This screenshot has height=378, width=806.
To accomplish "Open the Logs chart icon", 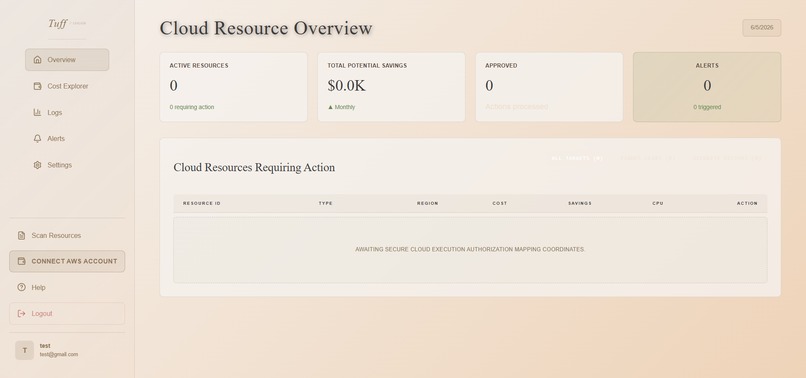I will [38, 113].
